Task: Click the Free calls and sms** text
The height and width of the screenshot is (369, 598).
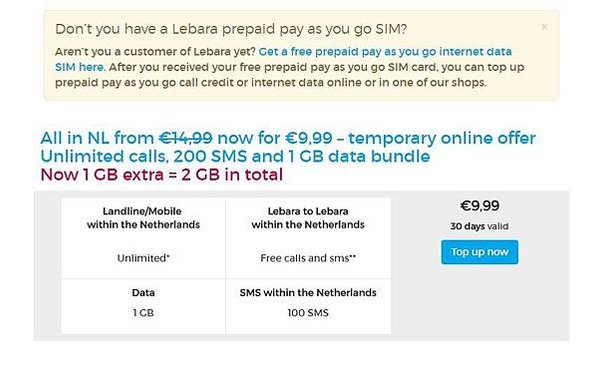Action: pyautogui.click(x=308, y=258)
